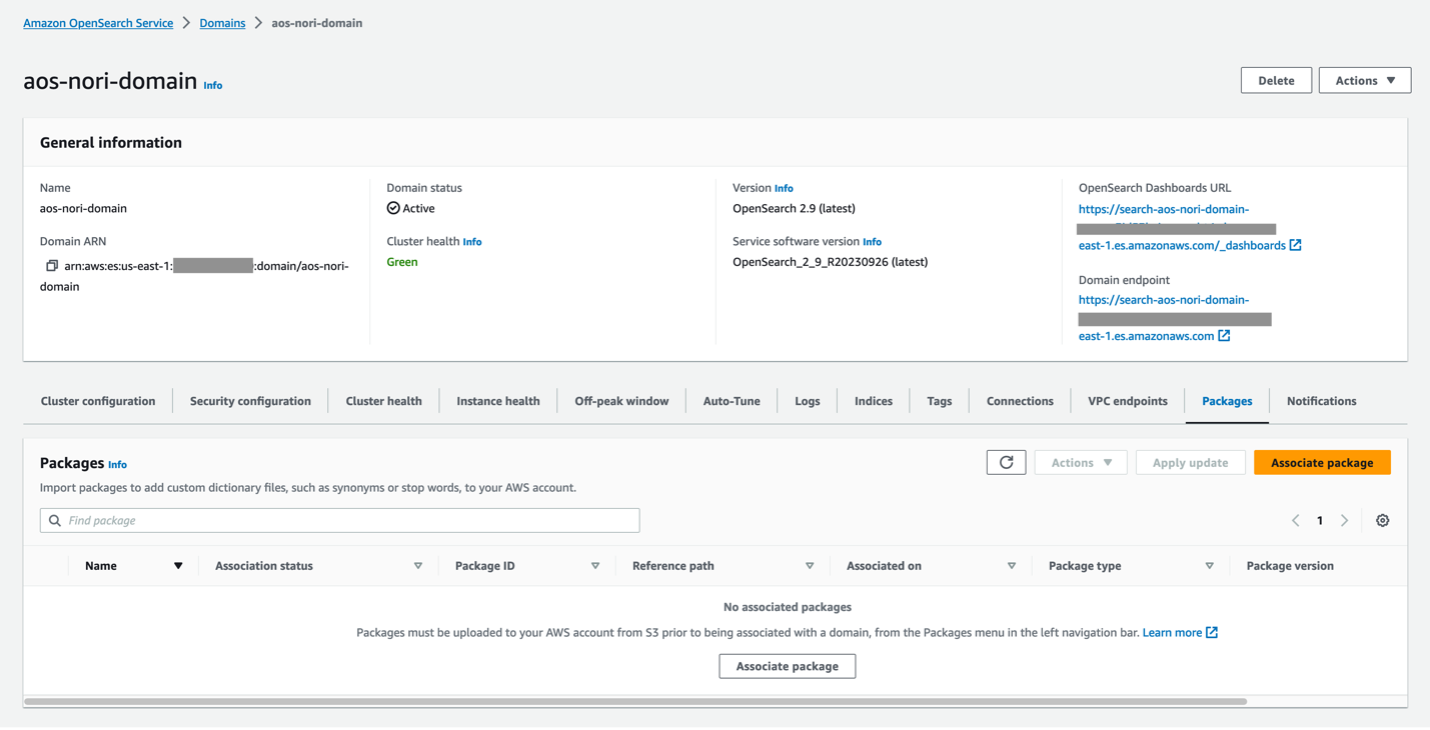Click external link icon beside Domain endpoint
1430x730 pixels.
pos(1224,336)
